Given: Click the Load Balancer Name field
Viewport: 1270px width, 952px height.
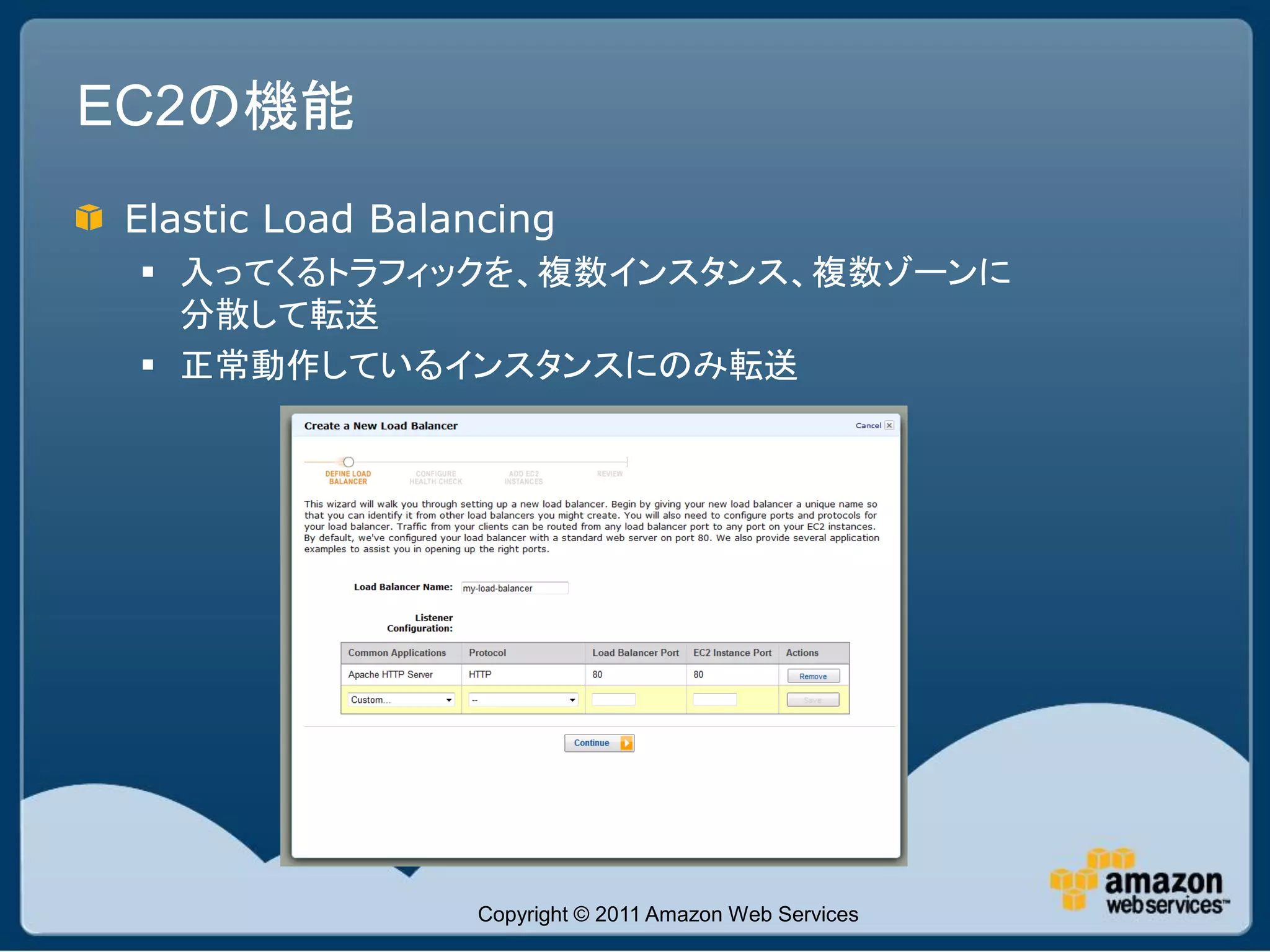Looking at the screenshot, I should pyautogui.click(x=515, y=588).
